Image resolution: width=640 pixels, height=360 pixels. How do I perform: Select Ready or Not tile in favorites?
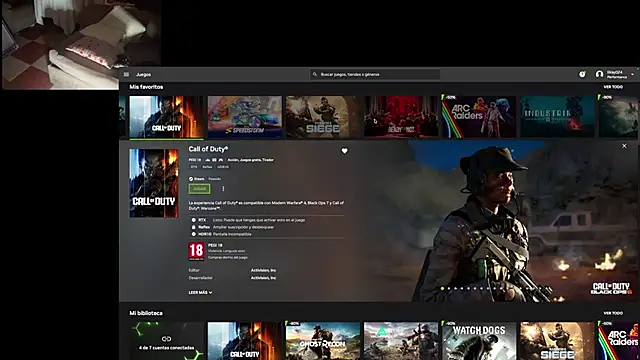tap(401, 117)
